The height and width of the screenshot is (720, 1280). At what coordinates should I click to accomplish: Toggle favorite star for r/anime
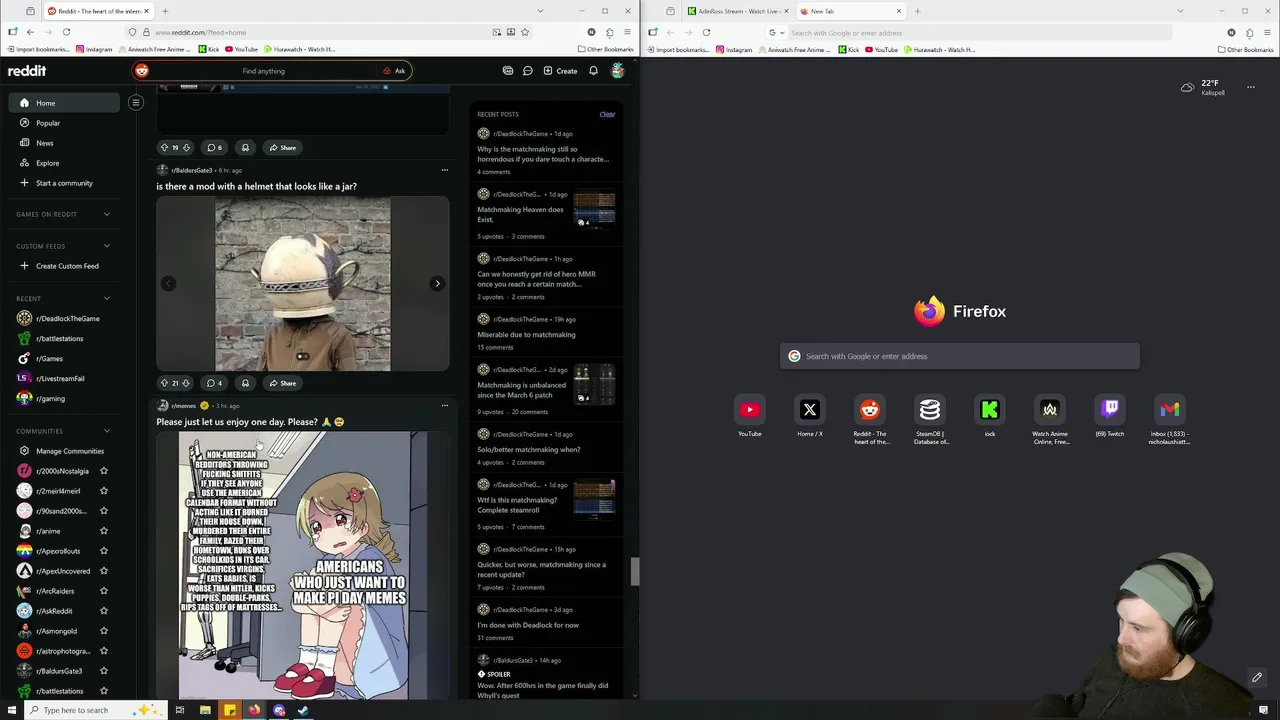104,531
